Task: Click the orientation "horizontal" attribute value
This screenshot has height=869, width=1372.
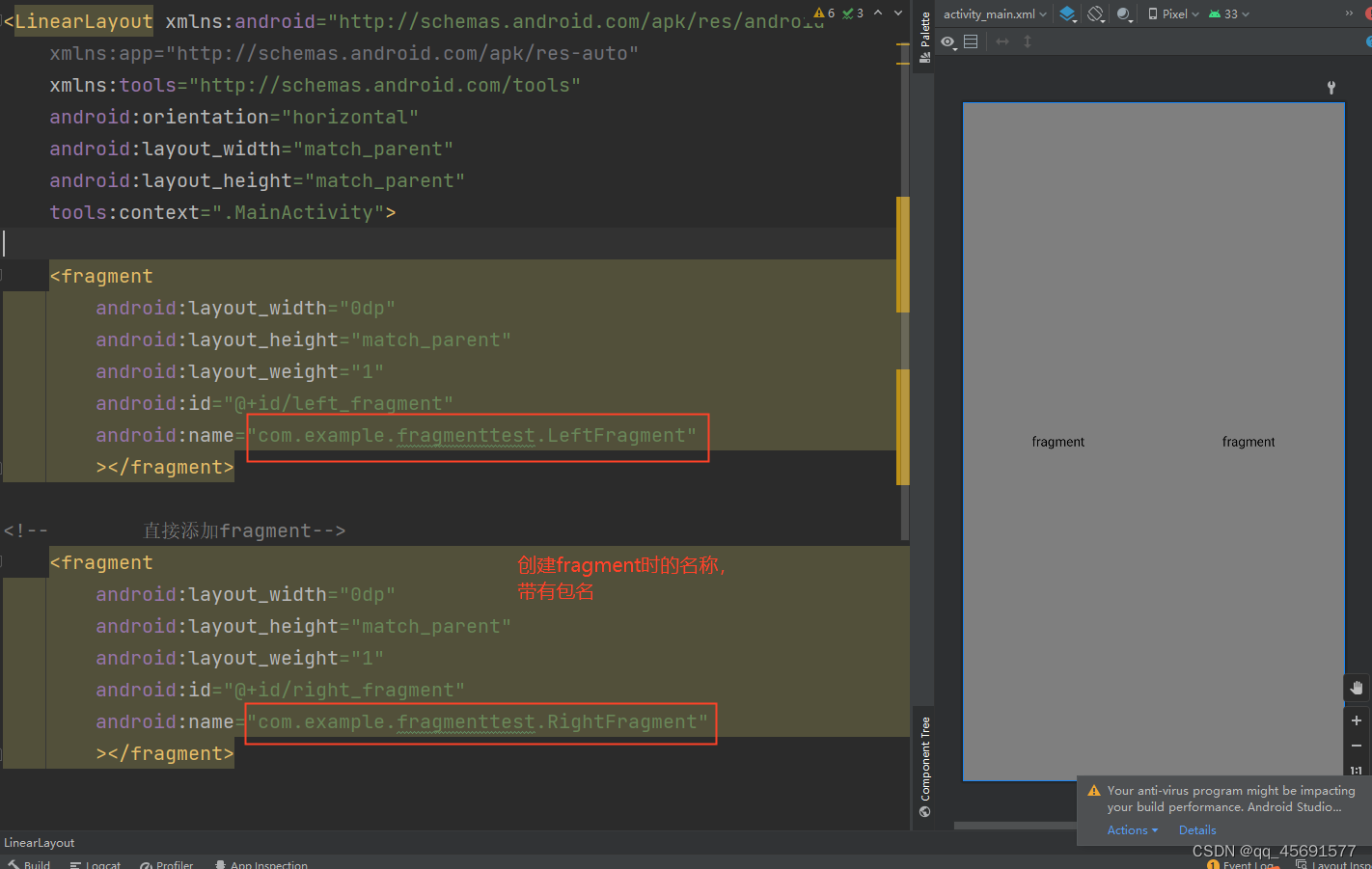Action: (350, 118)
